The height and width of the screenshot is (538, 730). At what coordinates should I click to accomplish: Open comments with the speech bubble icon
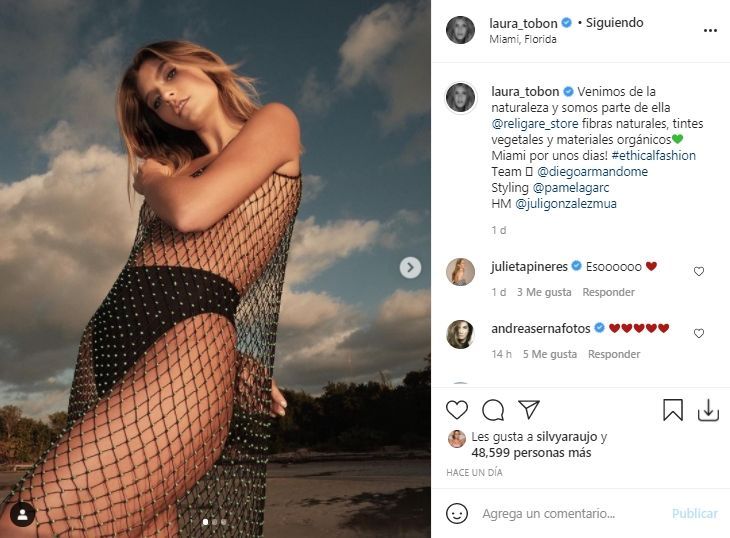493,410
